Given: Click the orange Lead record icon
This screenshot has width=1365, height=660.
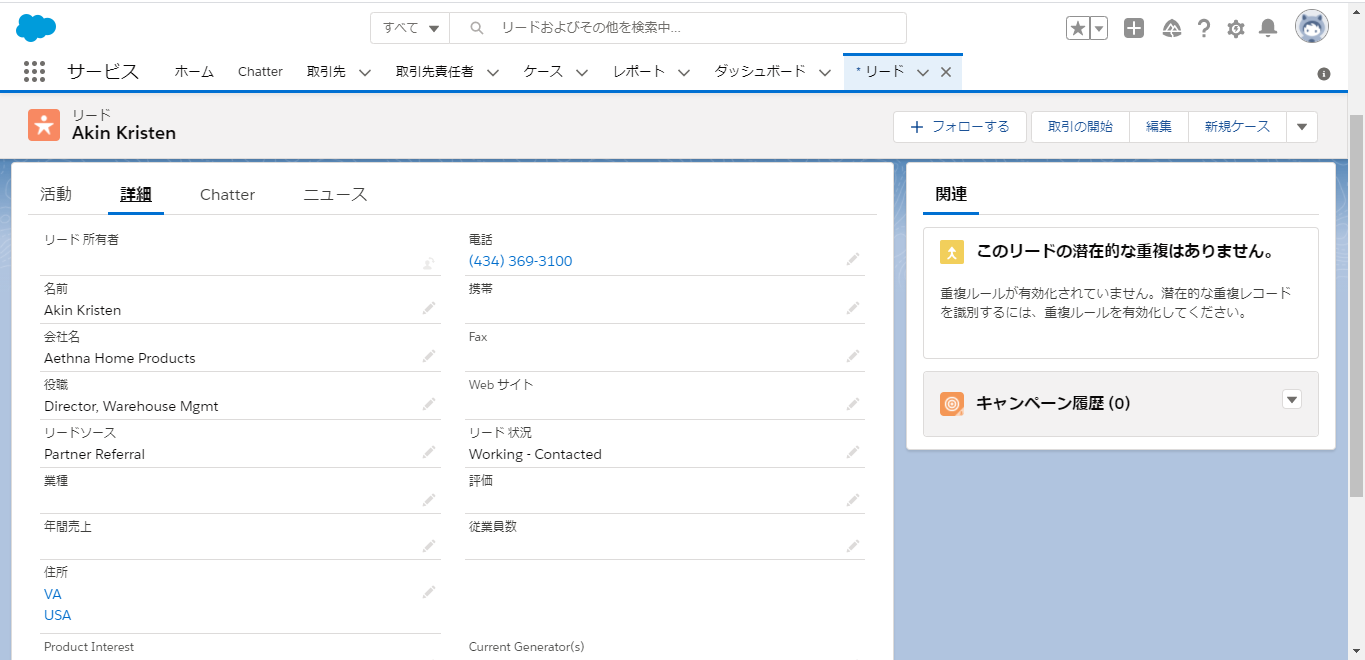Looking at the screenshot, I should (44, 125).
